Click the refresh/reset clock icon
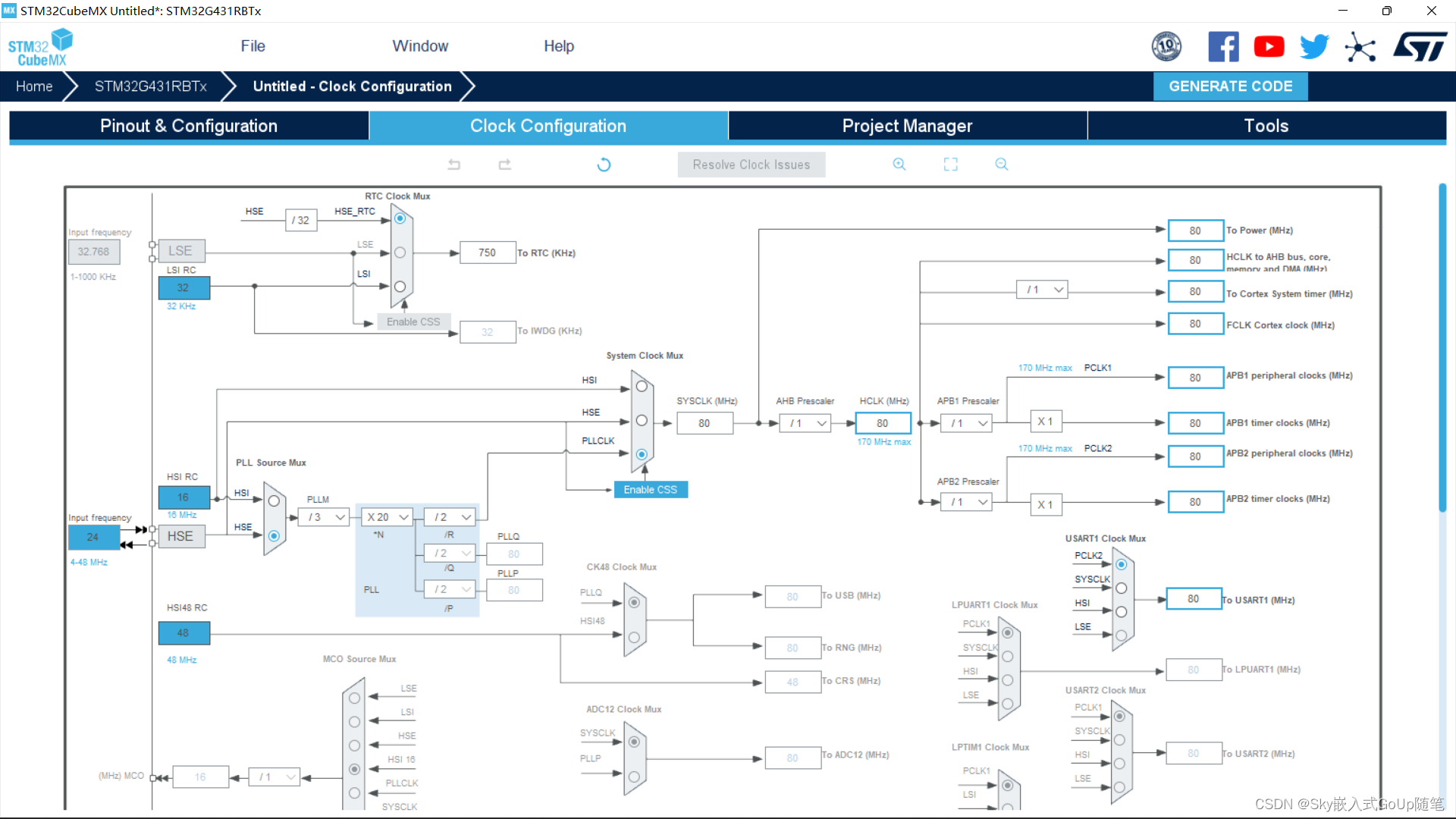This screenshot has height=819, width=1456. (x=604, y=165)
